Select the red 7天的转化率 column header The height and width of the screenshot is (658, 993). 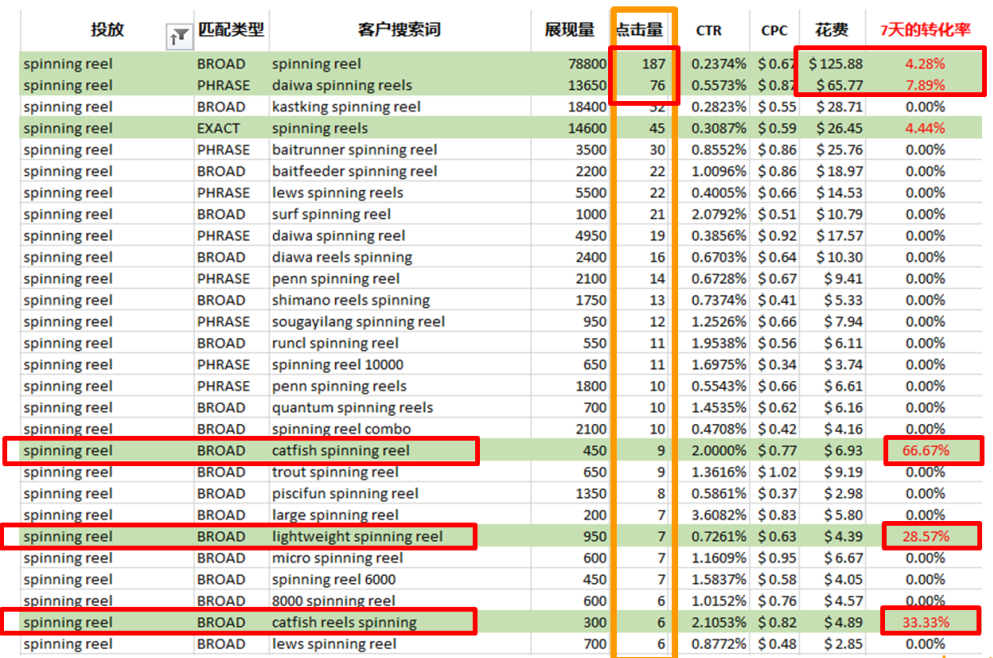point(925,29)
